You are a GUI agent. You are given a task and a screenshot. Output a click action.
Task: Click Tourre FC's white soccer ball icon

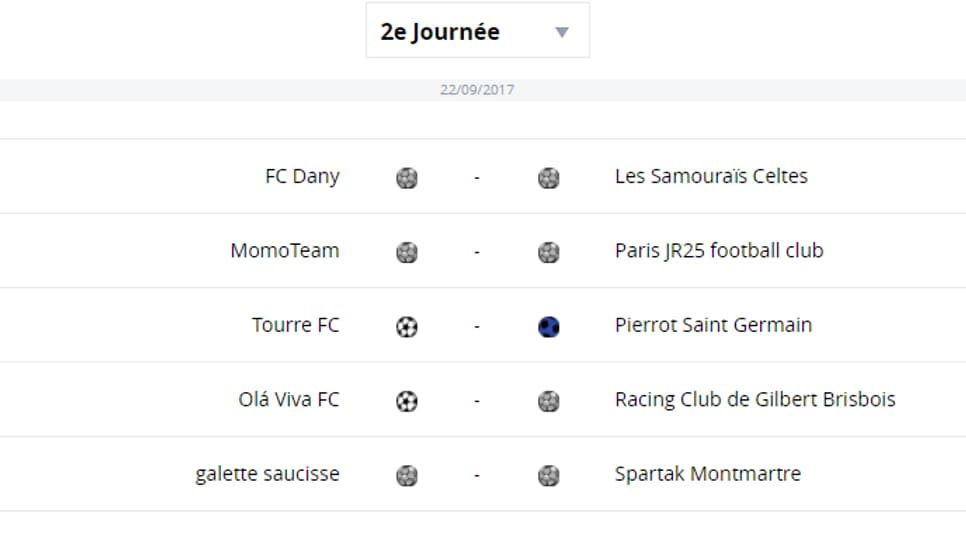pos(407,327)
